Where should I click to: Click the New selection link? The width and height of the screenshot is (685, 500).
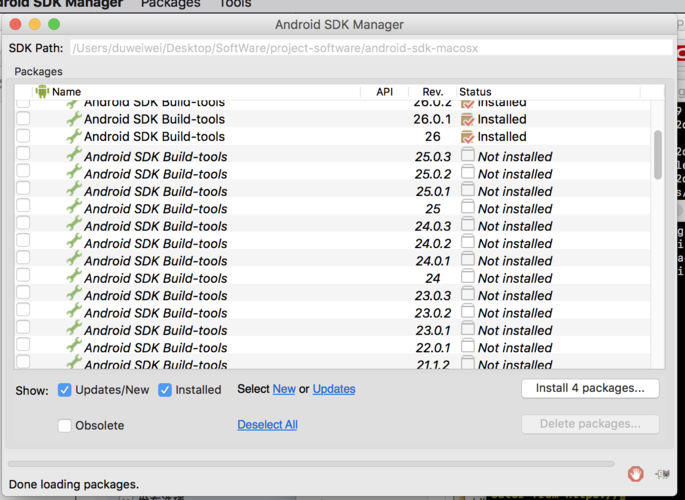(x=284, y=389)
